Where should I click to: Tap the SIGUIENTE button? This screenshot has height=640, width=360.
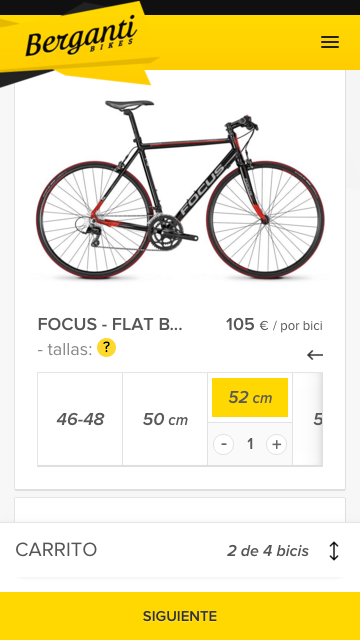pos(180,616)
